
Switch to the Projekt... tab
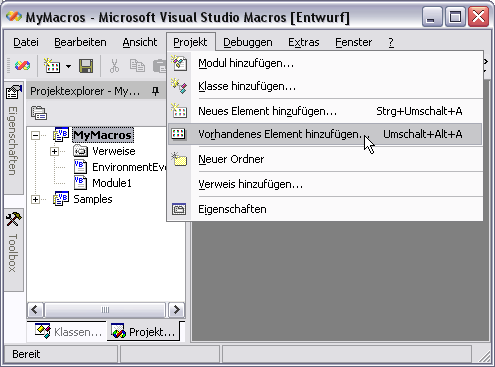coord(144,332)
